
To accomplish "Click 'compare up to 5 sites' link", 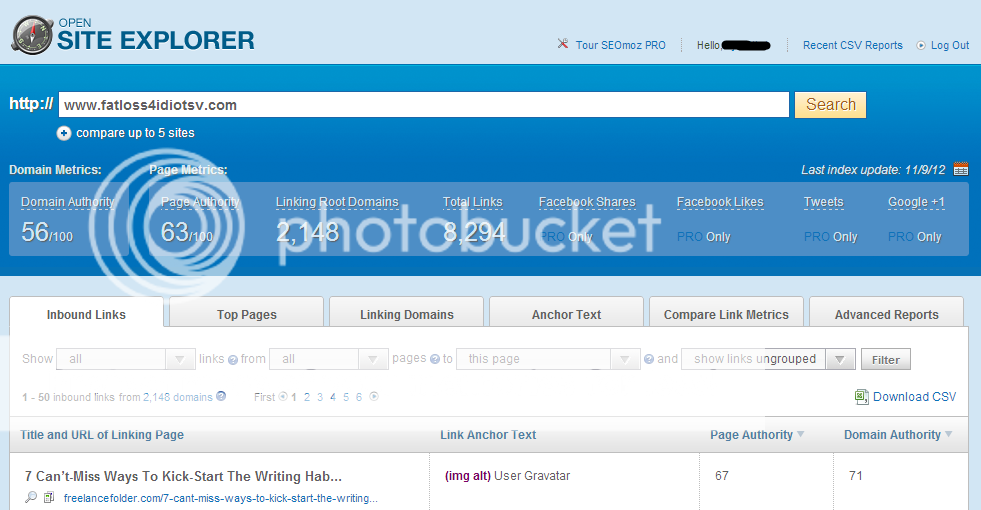I will point(135,133).
